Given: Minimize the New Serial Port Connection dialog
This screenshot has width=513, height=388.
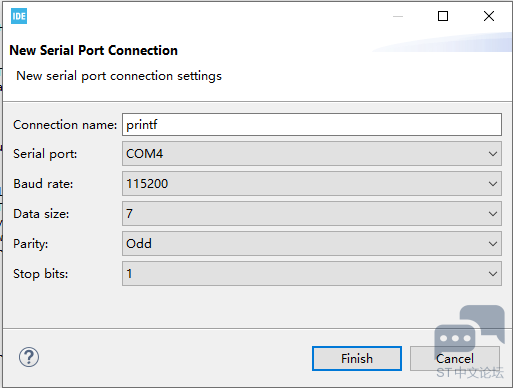Looking at the screenshot, I should (398, 16).
